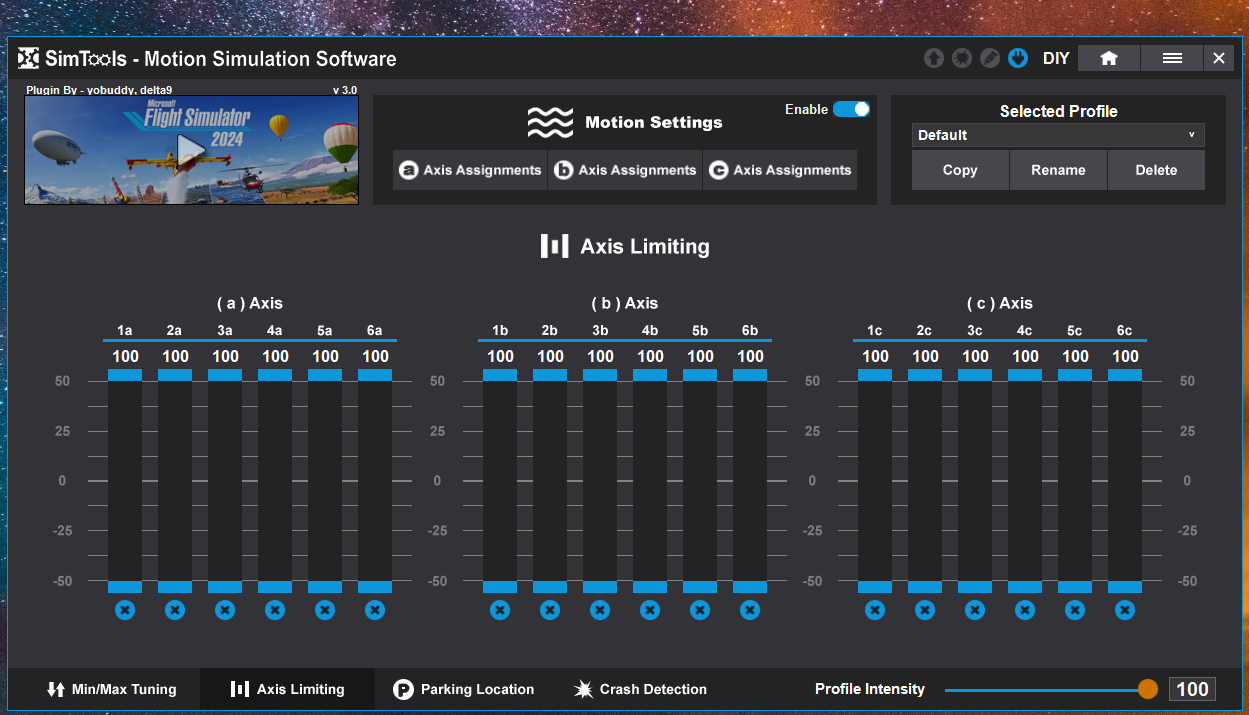
Task: Click the pencil icon in title bar
Action: 989,58
